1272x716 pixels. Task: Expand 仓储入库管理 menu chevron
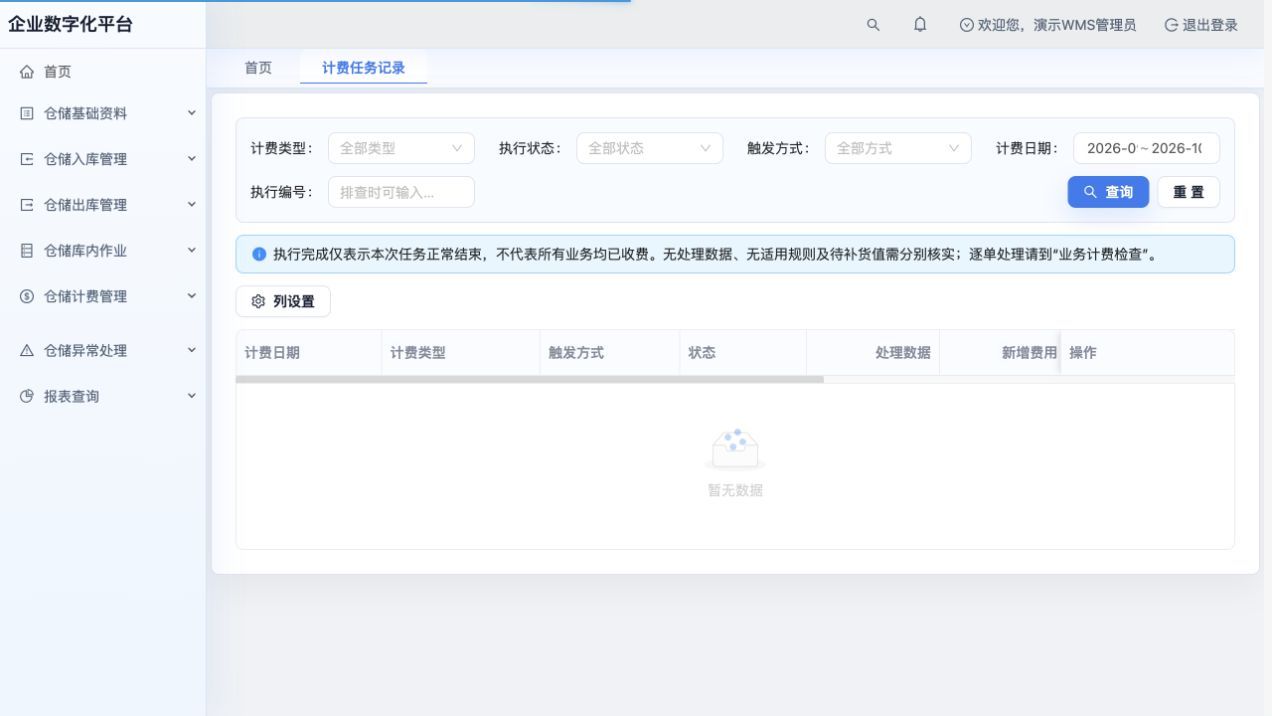pyautogui.click(x=192, y=158)
